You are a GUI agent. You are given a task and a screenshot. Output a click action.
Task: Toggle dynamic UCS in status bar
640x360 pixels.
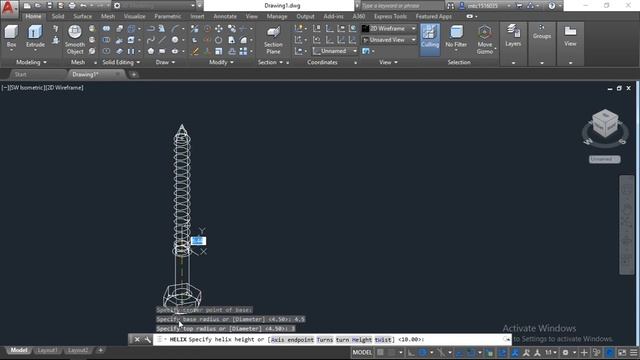pyautogui.click(x=502, y=352)
